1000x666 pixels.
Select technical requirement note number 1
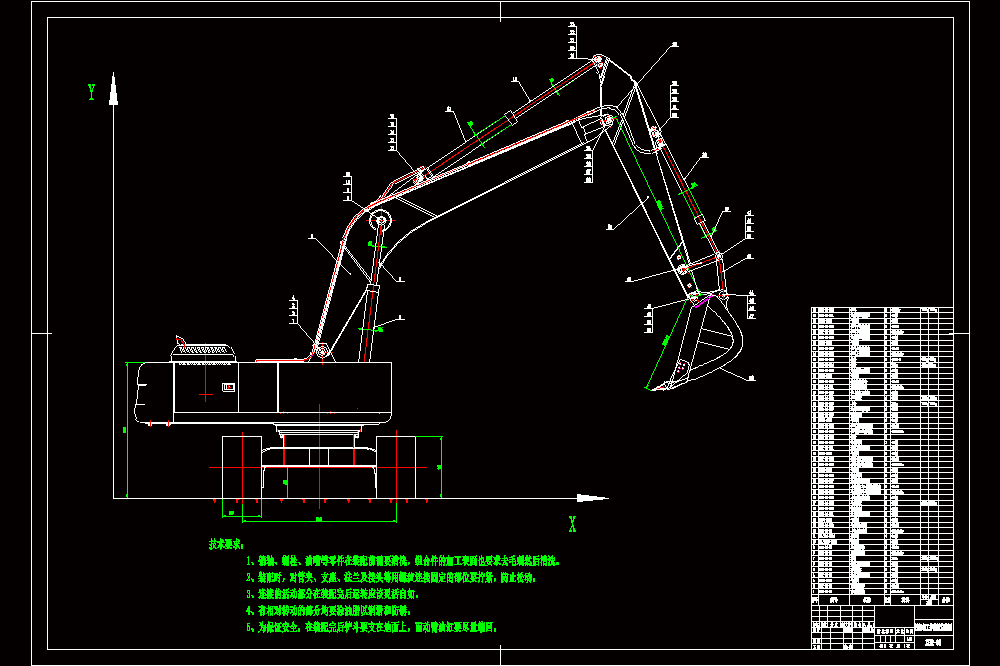(x=403, y=561)
